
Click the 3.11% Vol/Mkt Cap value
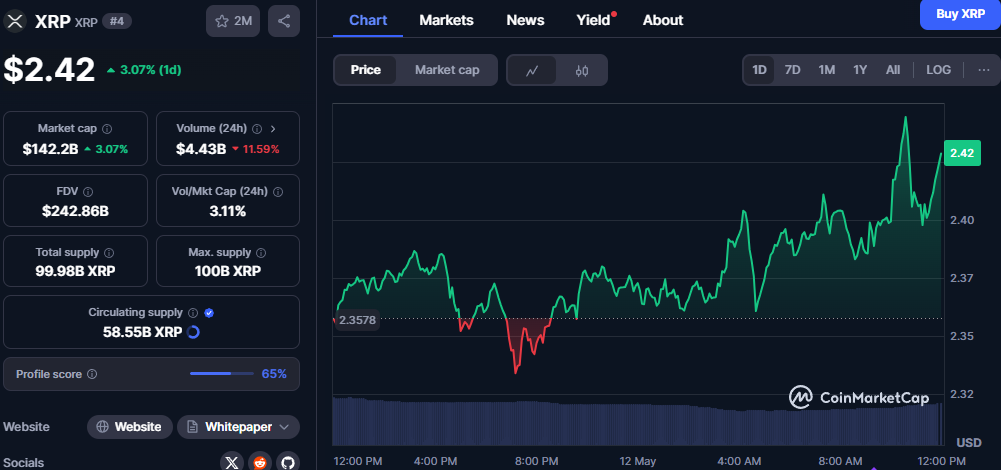pyautogui.click(x=228, y=211)
